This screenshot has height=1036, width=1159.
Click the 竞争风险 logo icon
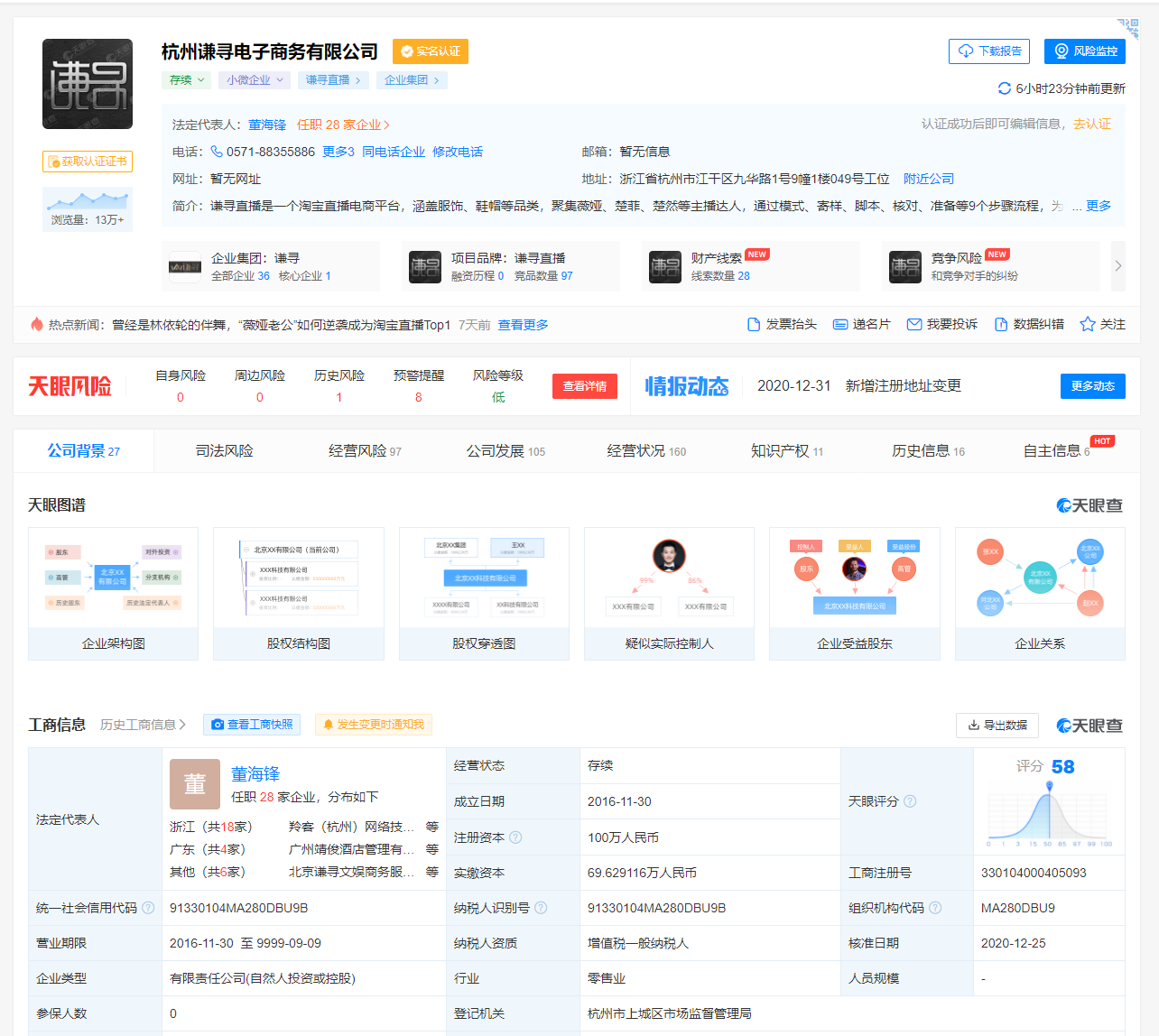905,267
